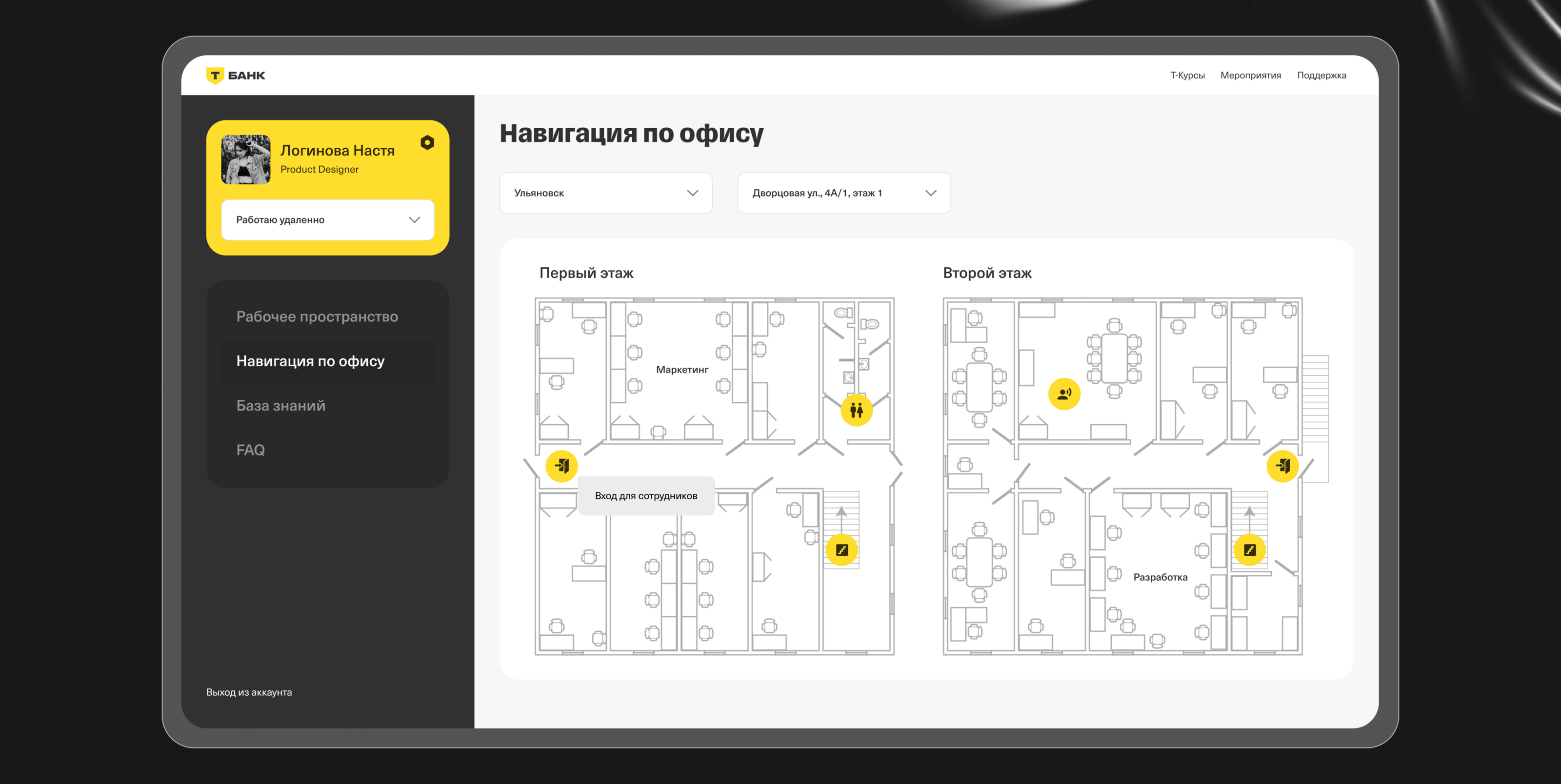Select База знаний sidebar item
The width and height of the screenshot is (1561, 784).
click(x=280, y=405)
